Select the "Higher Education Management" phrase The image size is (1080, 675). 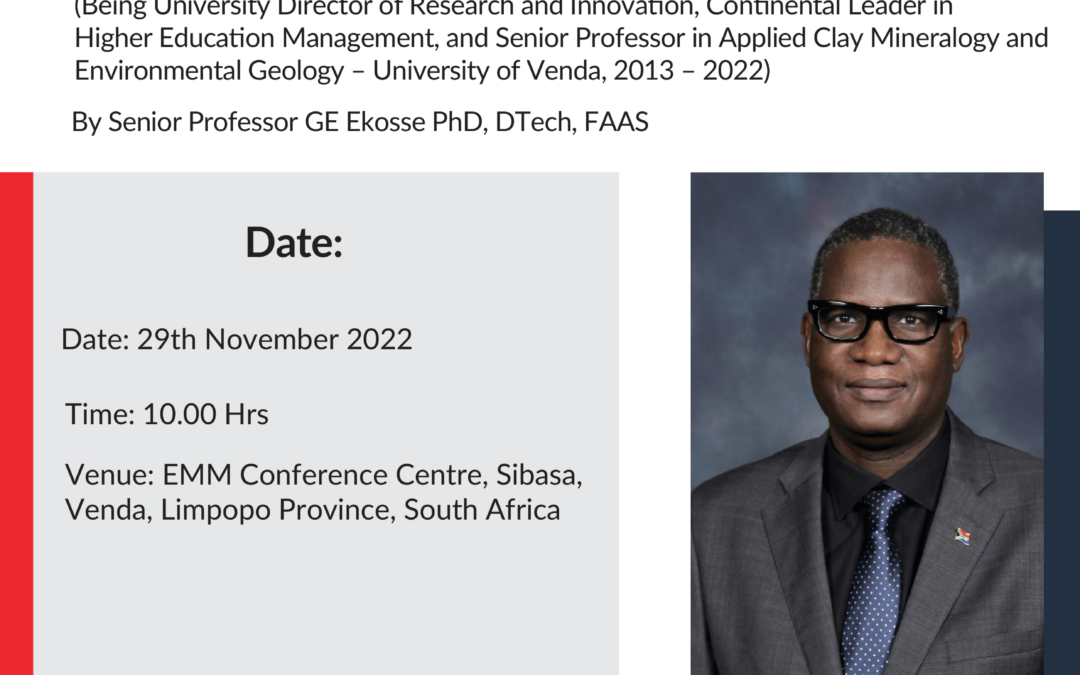pyautogui.click(x=256, y=38)
